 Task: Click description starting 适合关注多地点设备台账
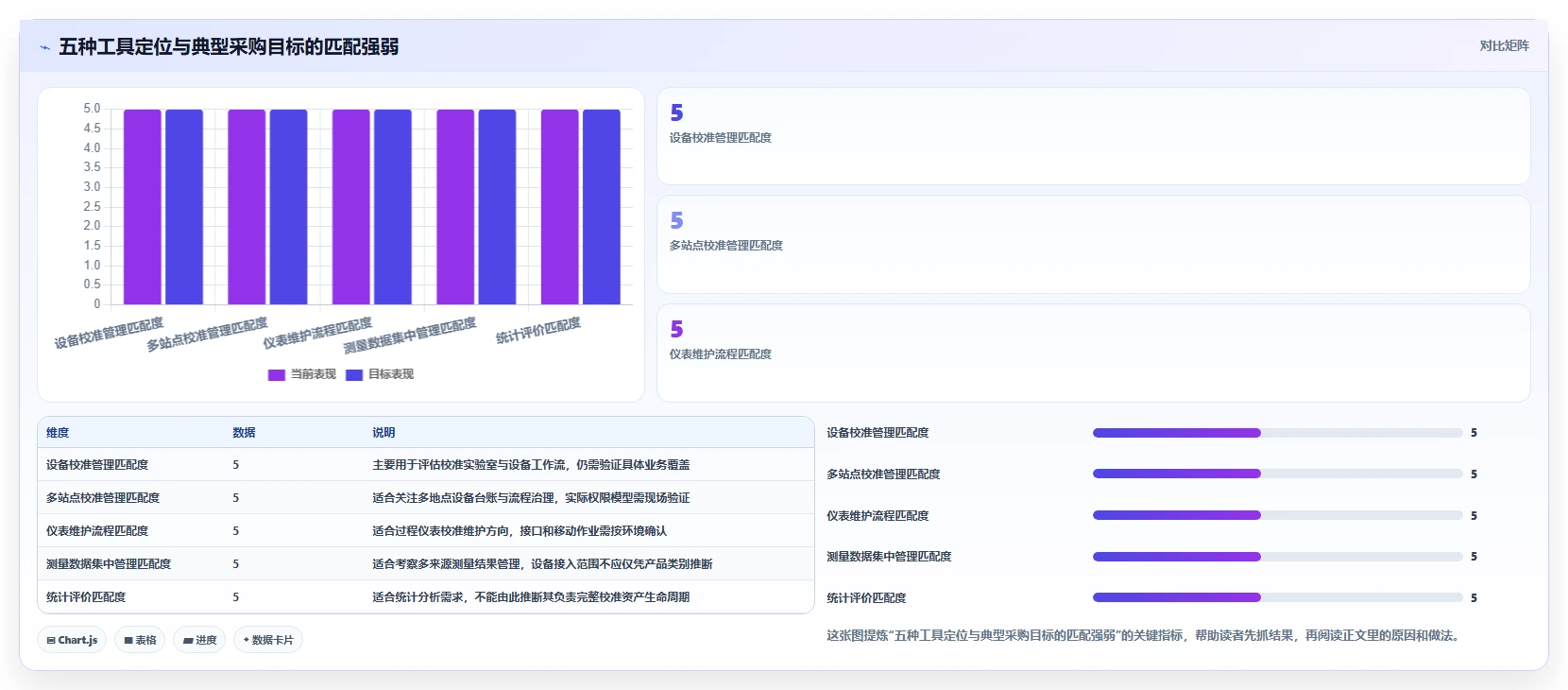pos(531,498)
